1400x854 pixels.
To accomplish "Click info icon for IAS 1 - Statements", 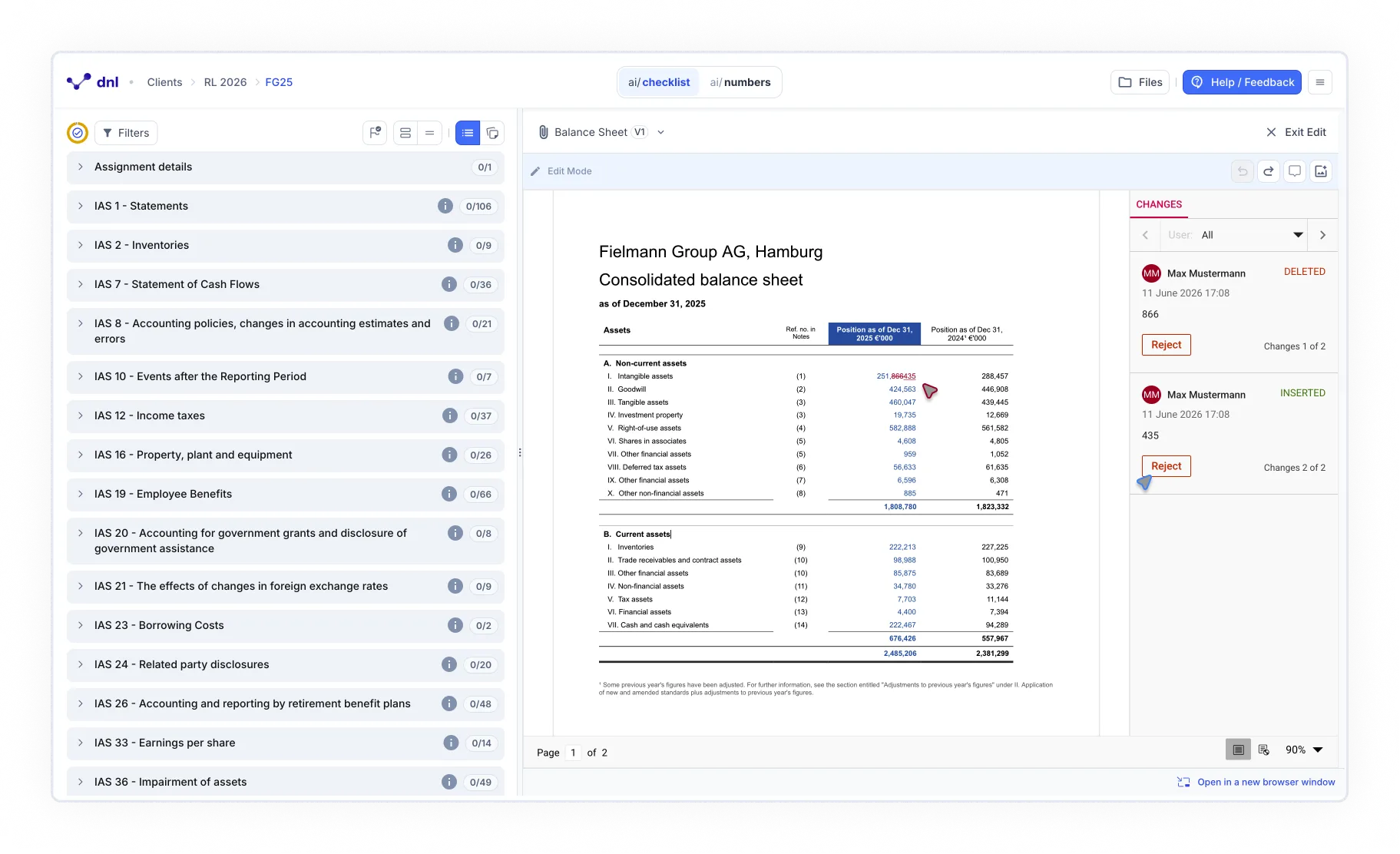I will click(445, 206).
